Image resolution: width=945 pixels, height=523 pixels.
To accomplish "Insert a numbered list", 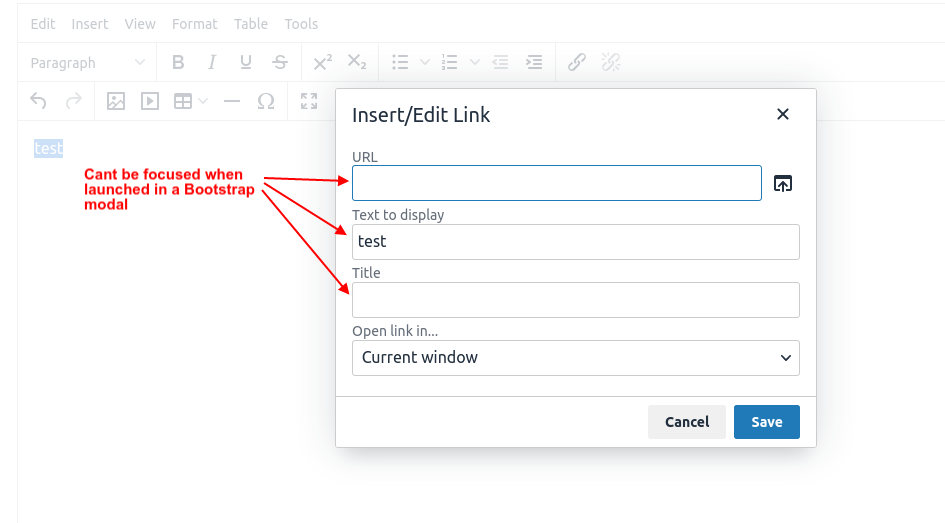I will pos(450,62).
